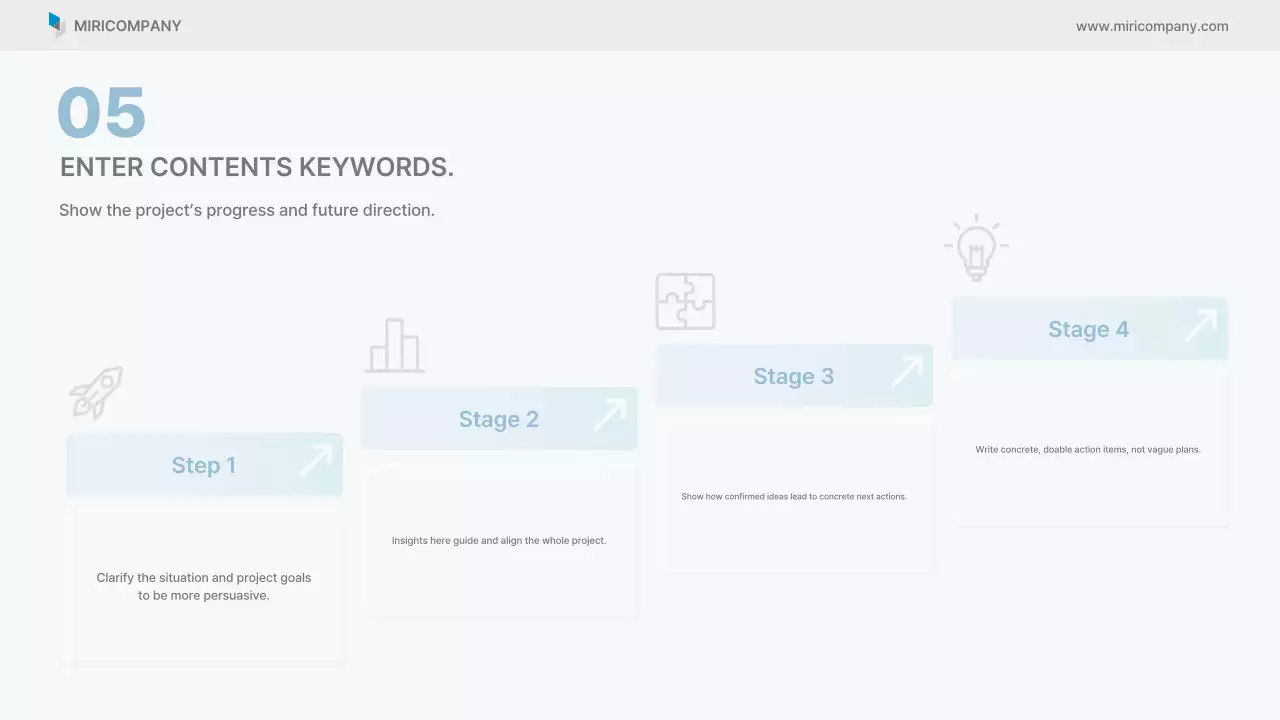
Task: Click the 'Clarify the situation' description text
Action: pyautogui.click(x=204, y=586)
